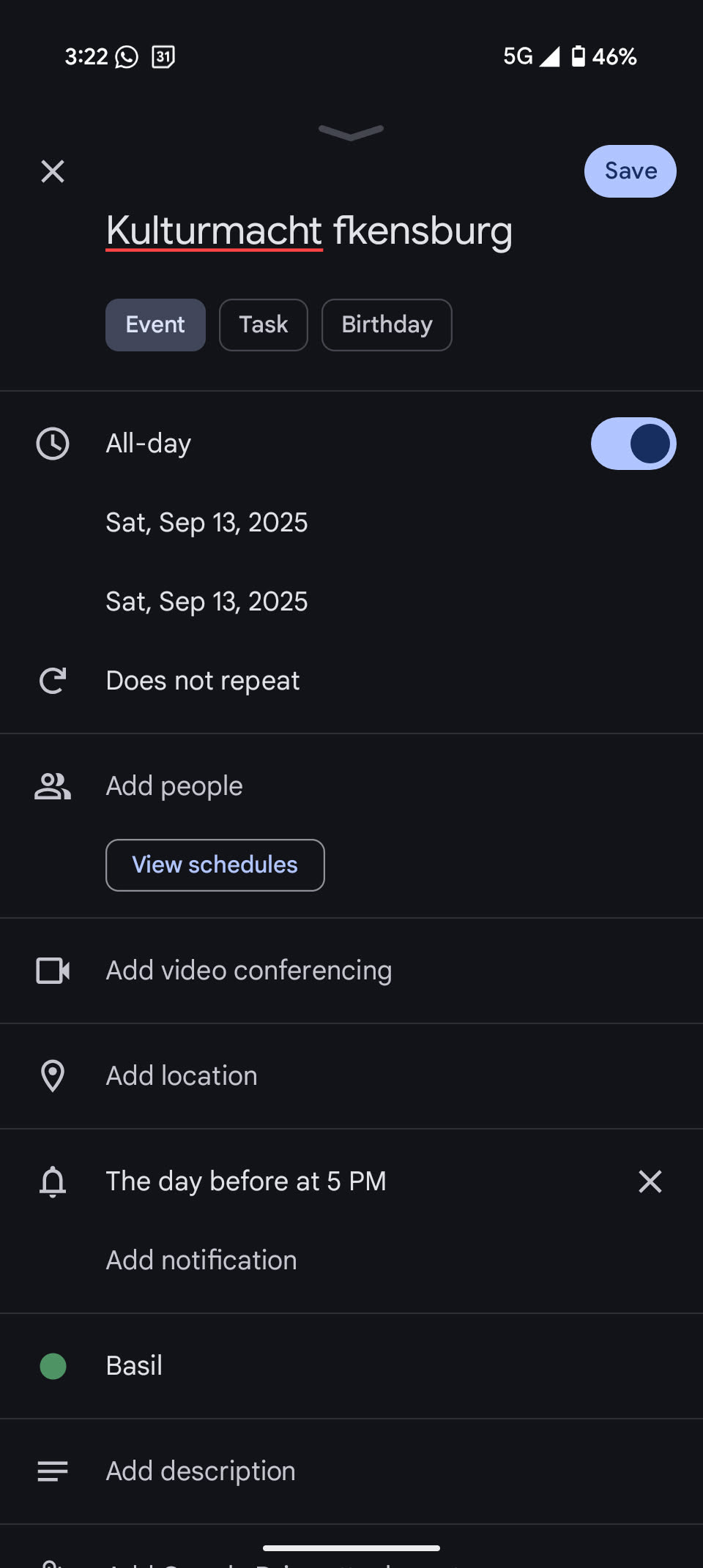Open the start date Sat, Sep 13 picker
703x1568 pixels.
(207, 523)
